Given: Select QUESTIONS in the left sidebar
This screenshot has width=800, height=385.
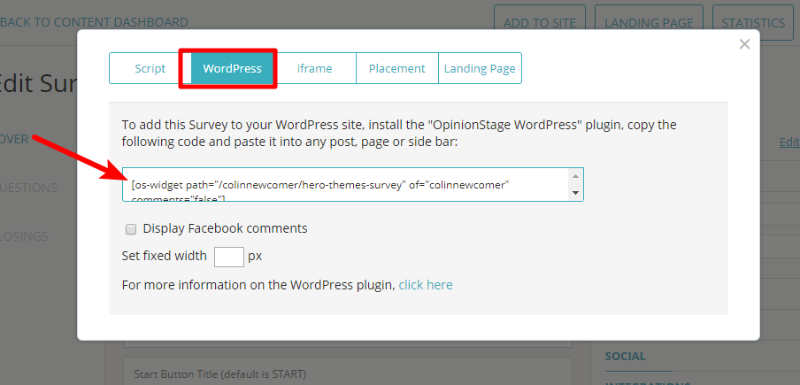Looking at the screenshot, I should [x=29, y=188].
